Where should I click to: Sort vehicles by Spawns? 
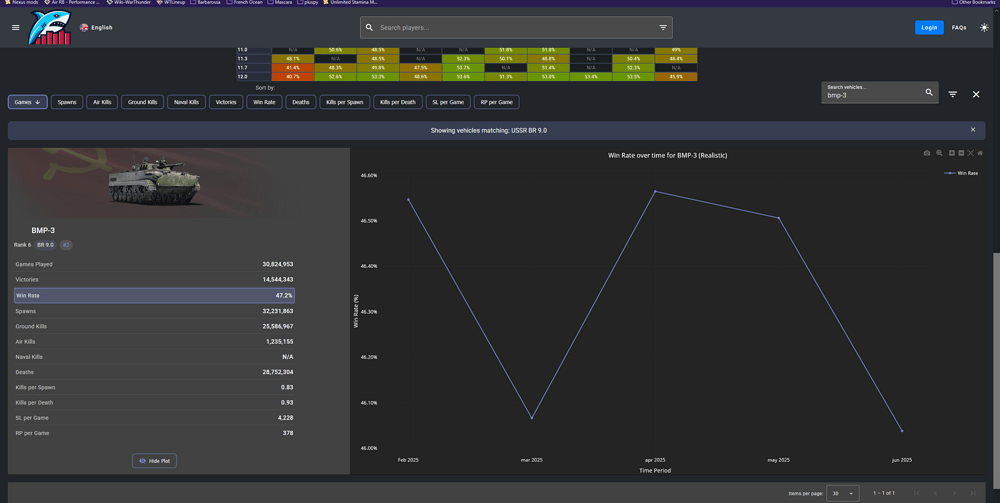(67, 102)
